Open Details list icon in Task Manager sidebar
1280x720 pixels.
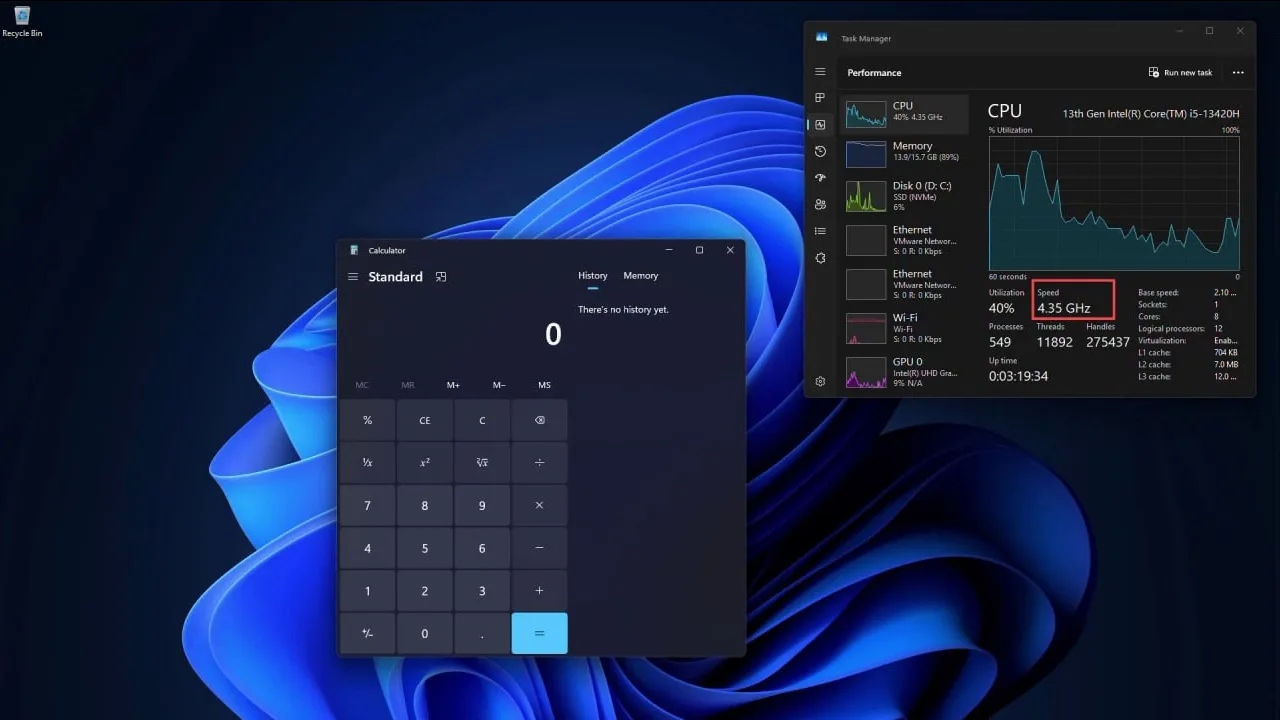pyautogui.click(x=820, y=231)
